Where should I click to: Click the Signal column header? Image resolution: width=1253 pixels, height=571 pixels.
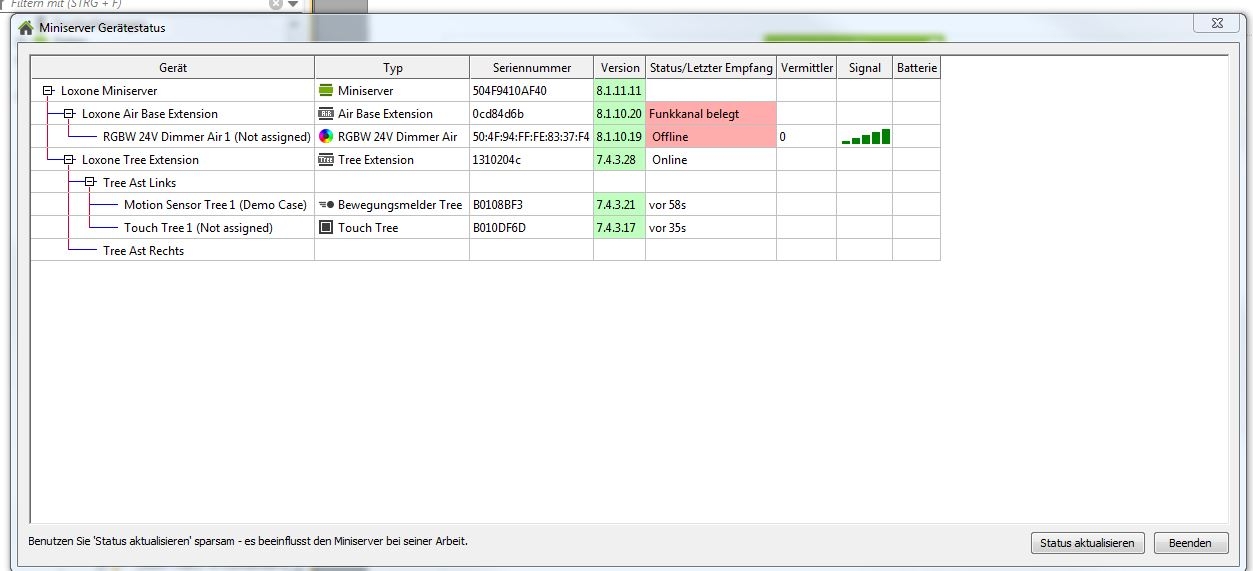point(865,68)
